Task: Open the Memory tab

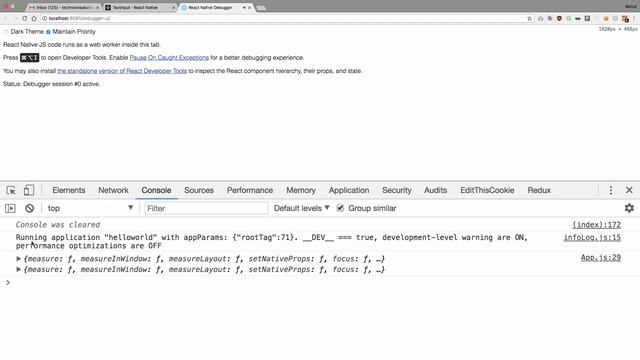Action: click(x=301, y=190)
